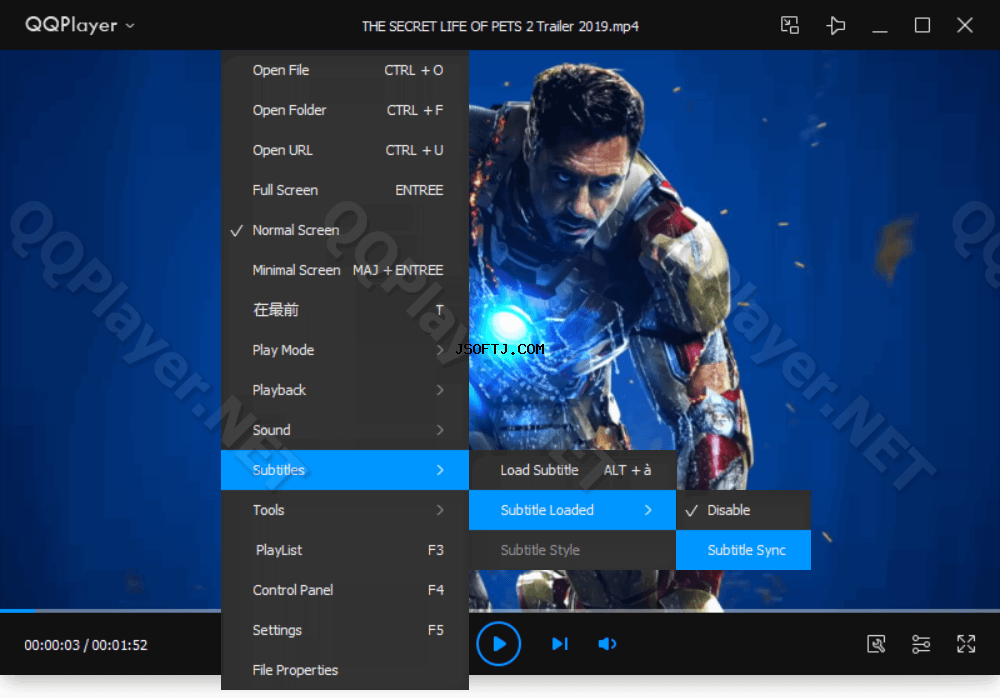Expand the Play Mode submenu
Viewport: 1000px width, 698px height.
(x=345, y=350)
